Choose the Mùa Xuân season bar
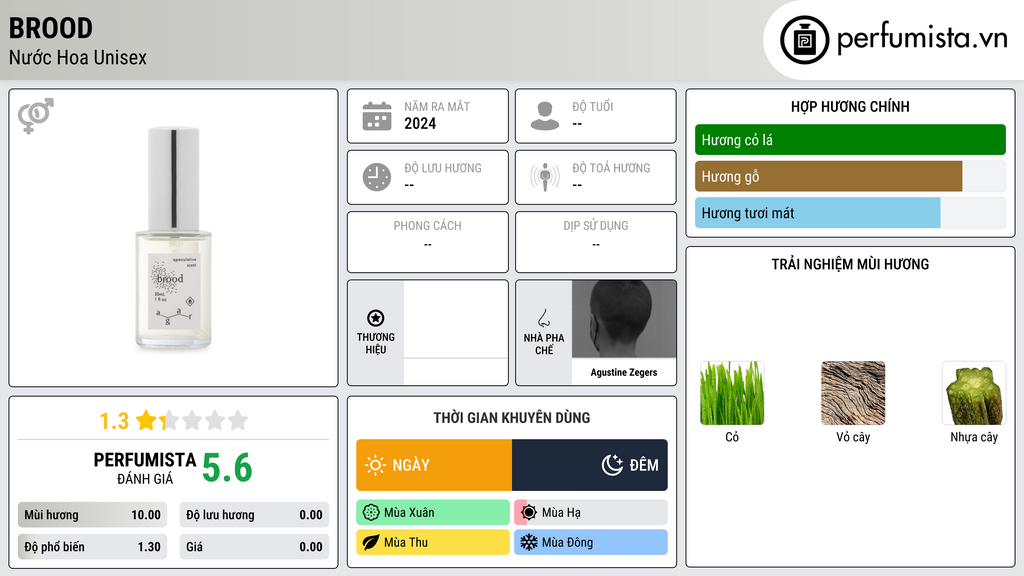The width and height of the screenshot is (1024, 576). pyautogui.click(x=433, y=513)
